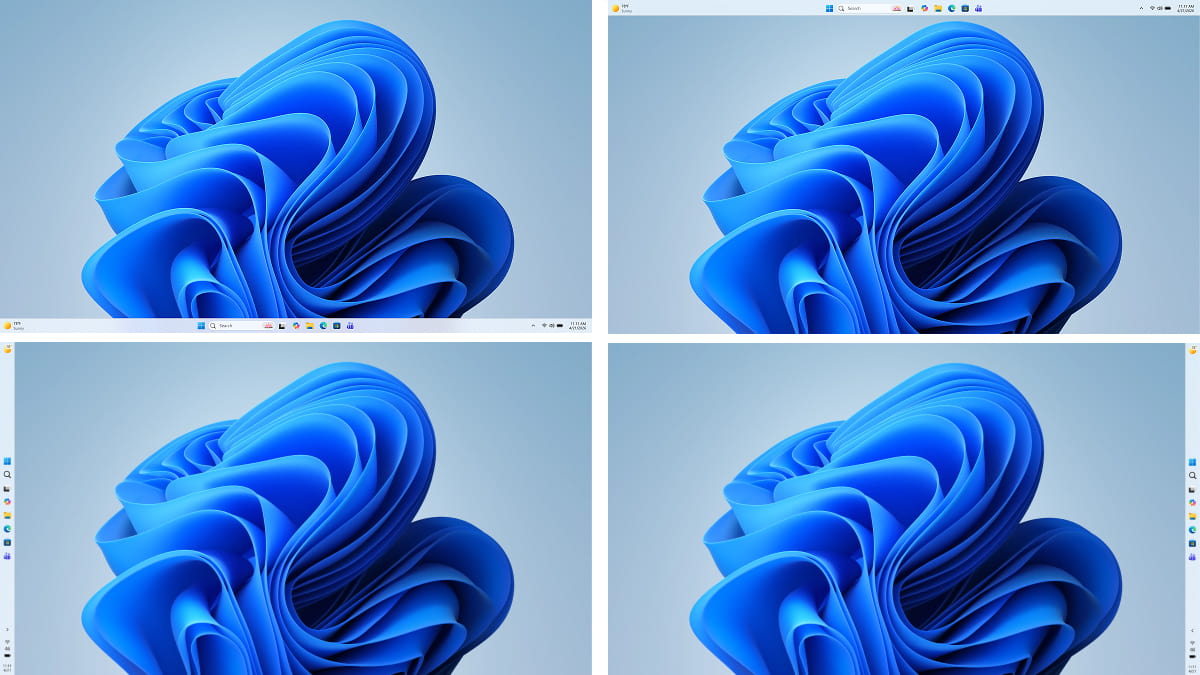Click the Start button on the right taskbar
The width and height of the screenshot is (1200, 675).
[1192, 461]
